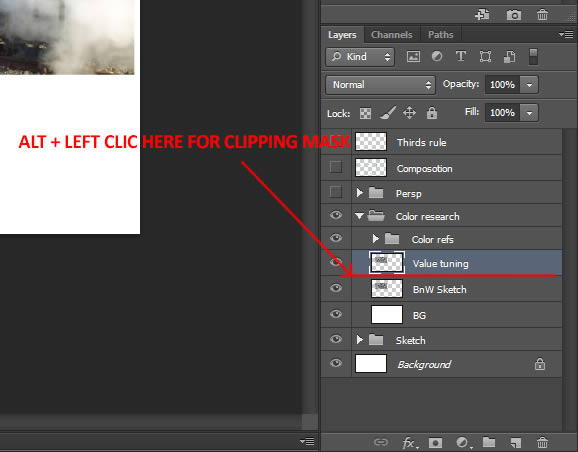Switch to the Channels tab
Screen dimensions: 578x452
(x=391, y=35)
